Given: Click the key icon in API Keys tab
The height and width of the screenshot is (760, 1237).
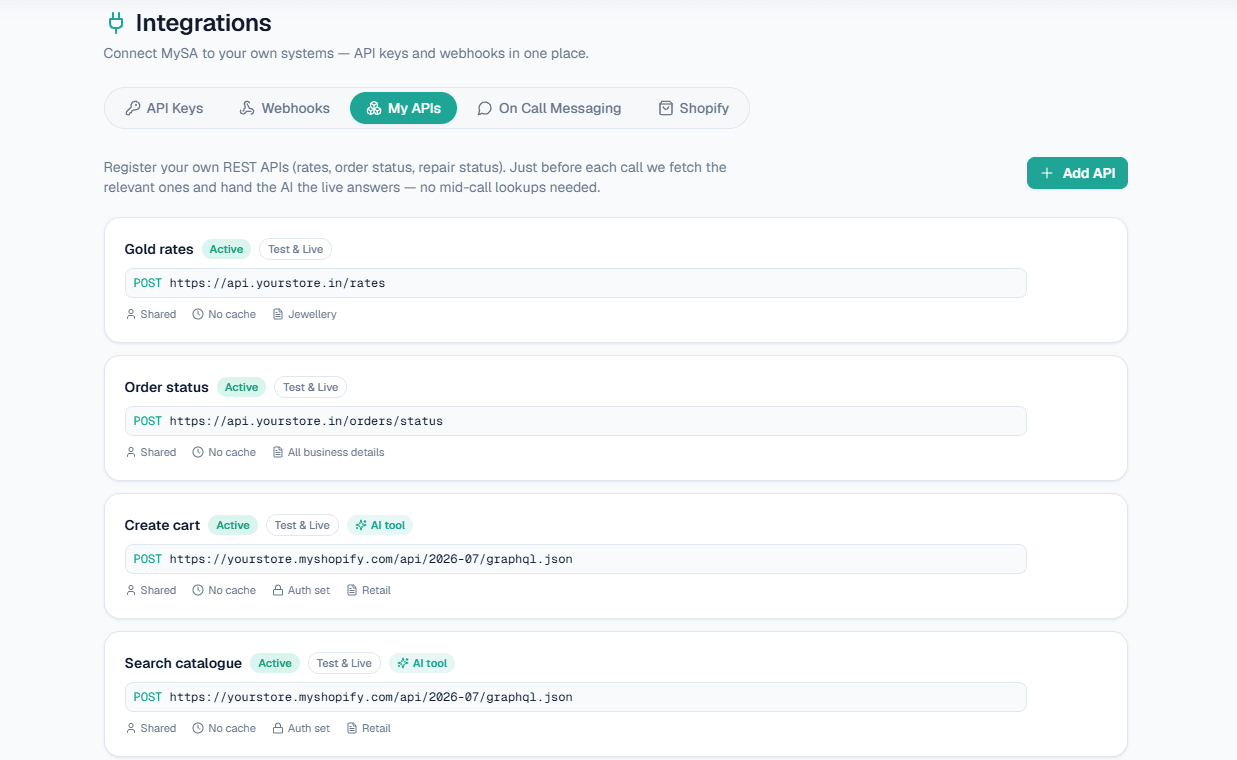Looking at the screenshot, I should point(132,108).
